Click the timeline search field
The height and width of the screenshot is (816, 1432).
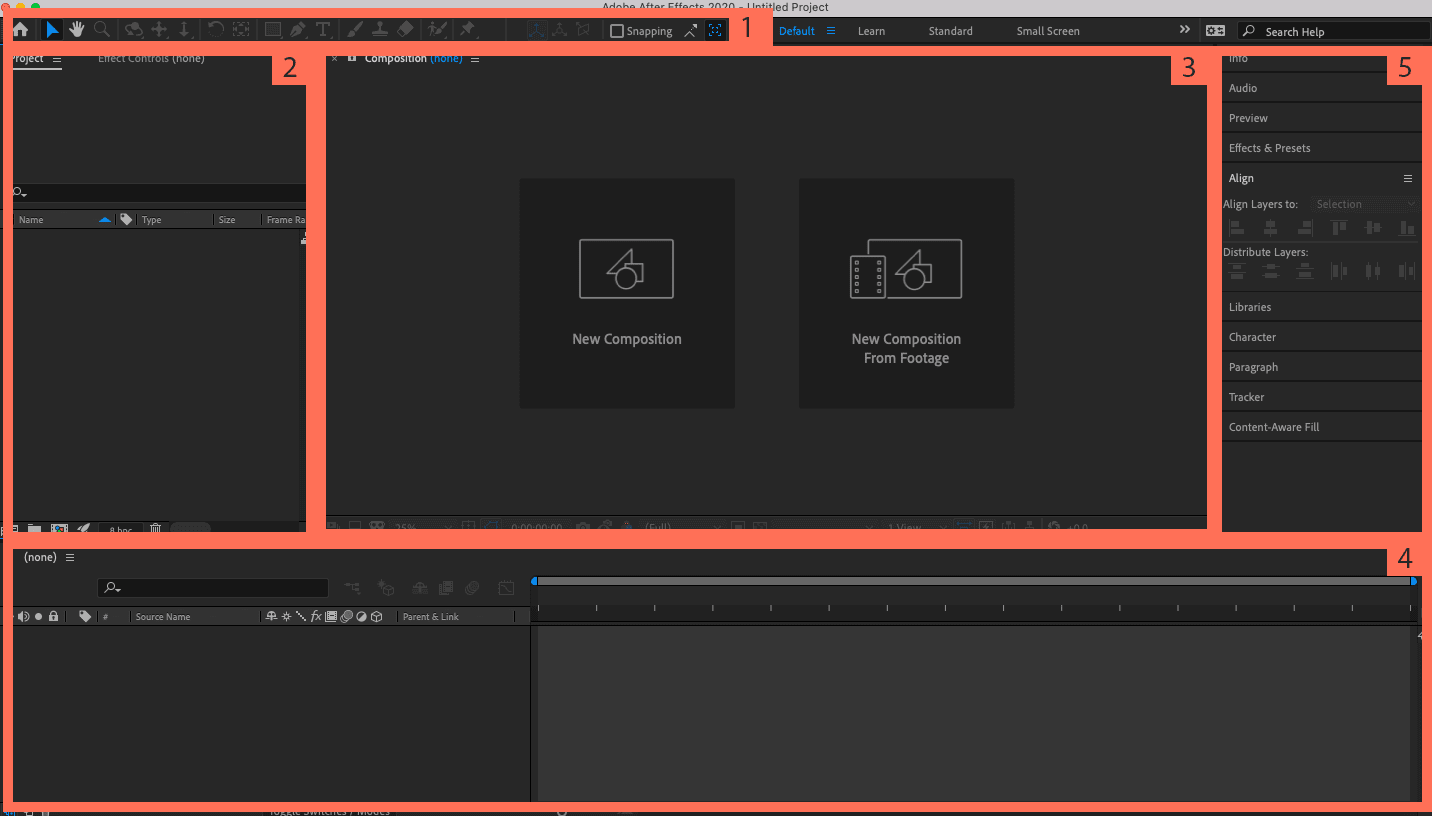(212, 588)
